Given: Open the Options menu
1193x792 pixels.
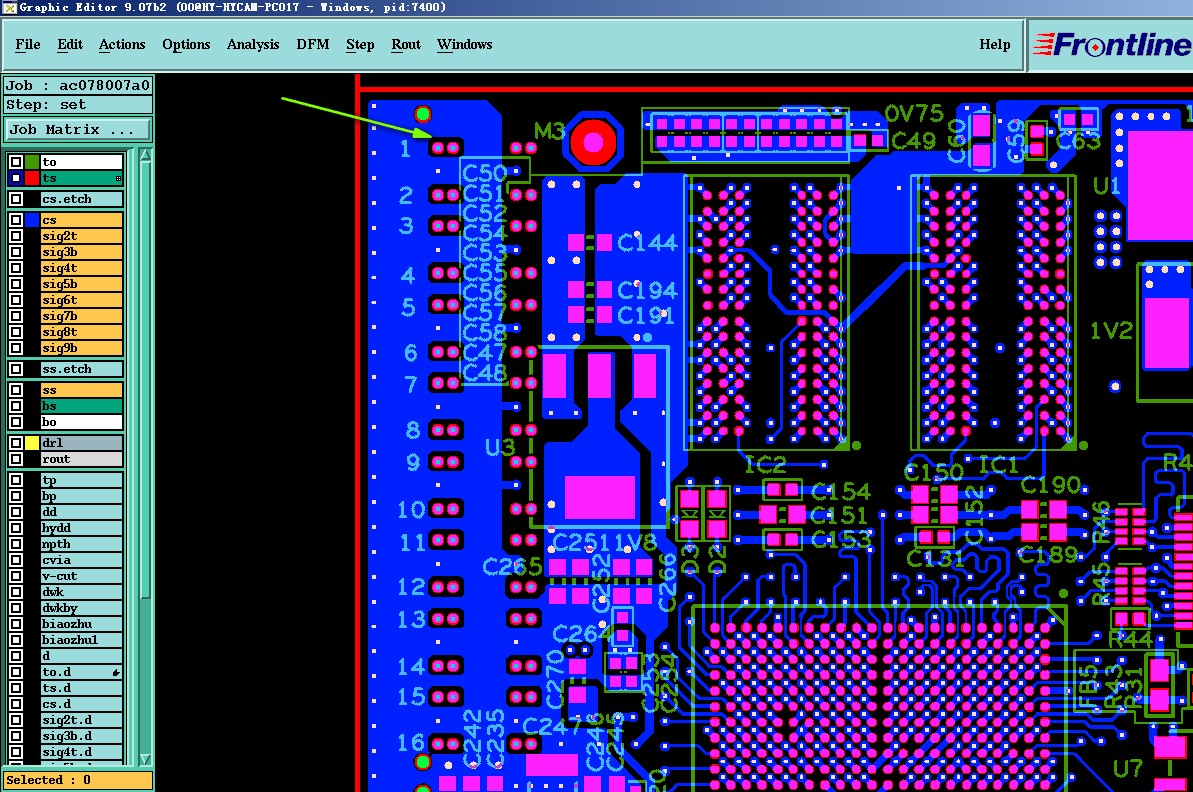Looking at the screenshot, I should [186, 45].
